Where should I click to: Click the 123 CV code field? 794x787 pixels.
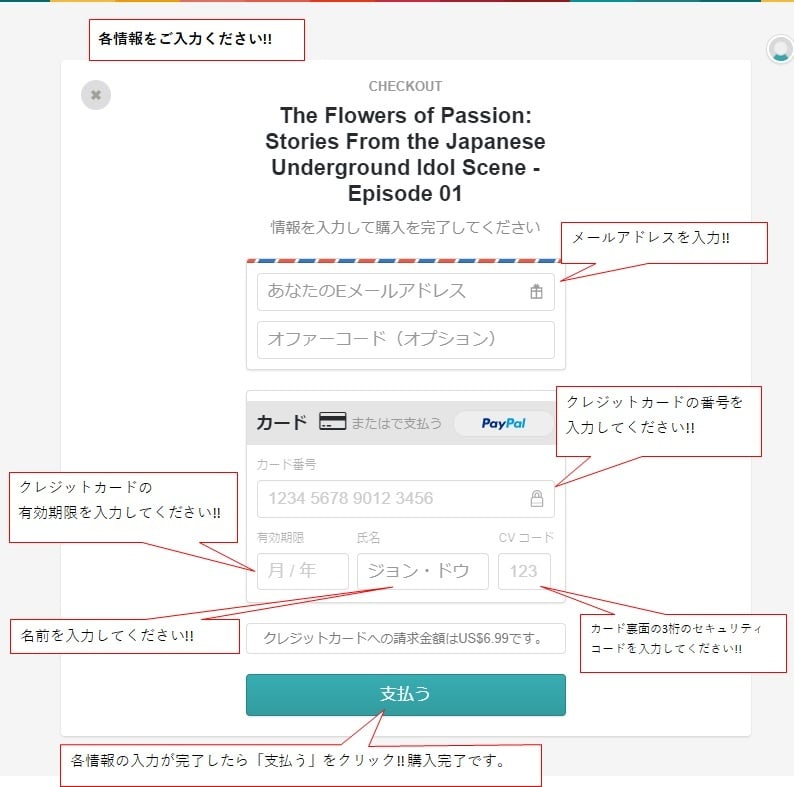click(x=524, y=571)
